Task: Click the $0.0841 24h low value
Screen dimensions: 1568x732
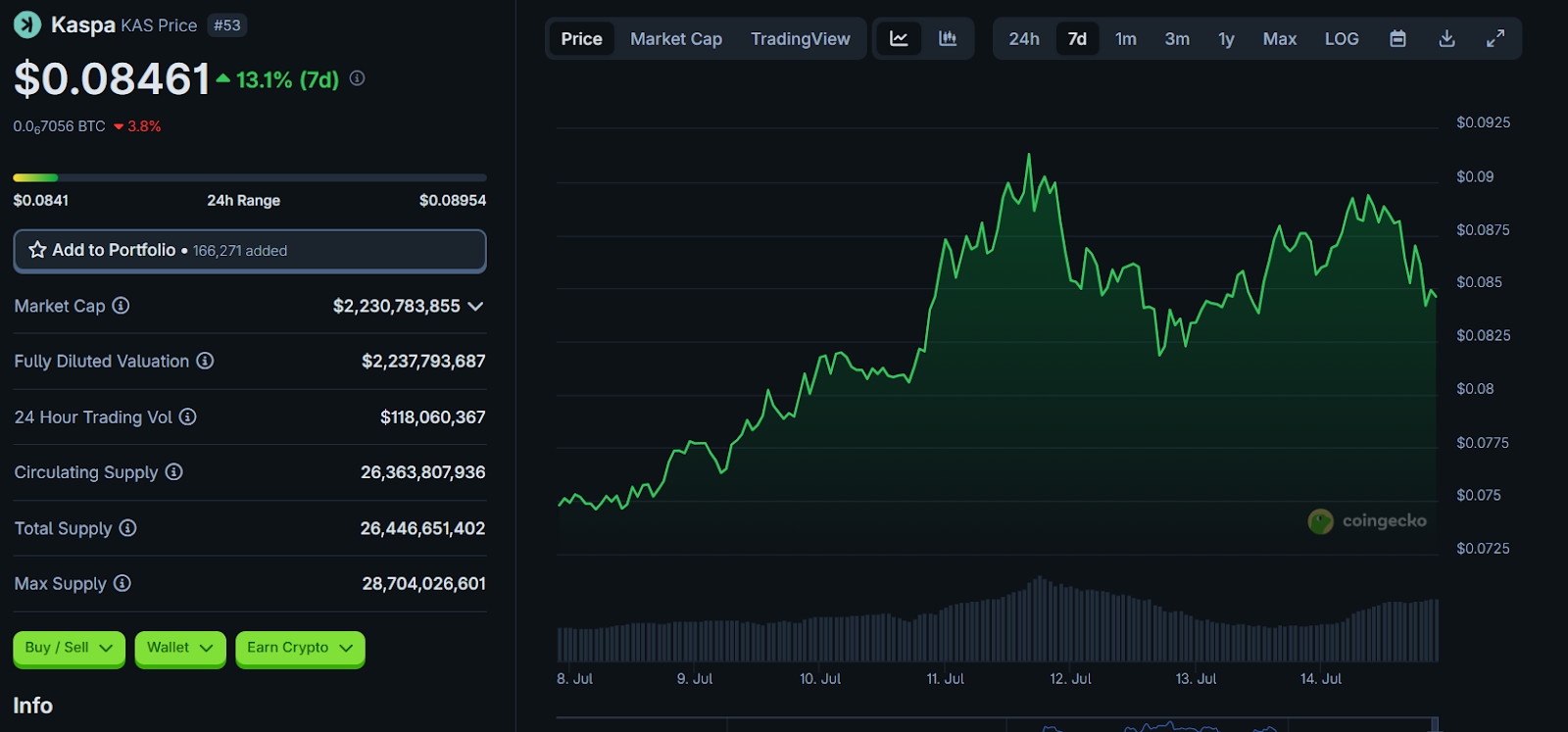Action: pyautogui.click(x=41, y=200)
